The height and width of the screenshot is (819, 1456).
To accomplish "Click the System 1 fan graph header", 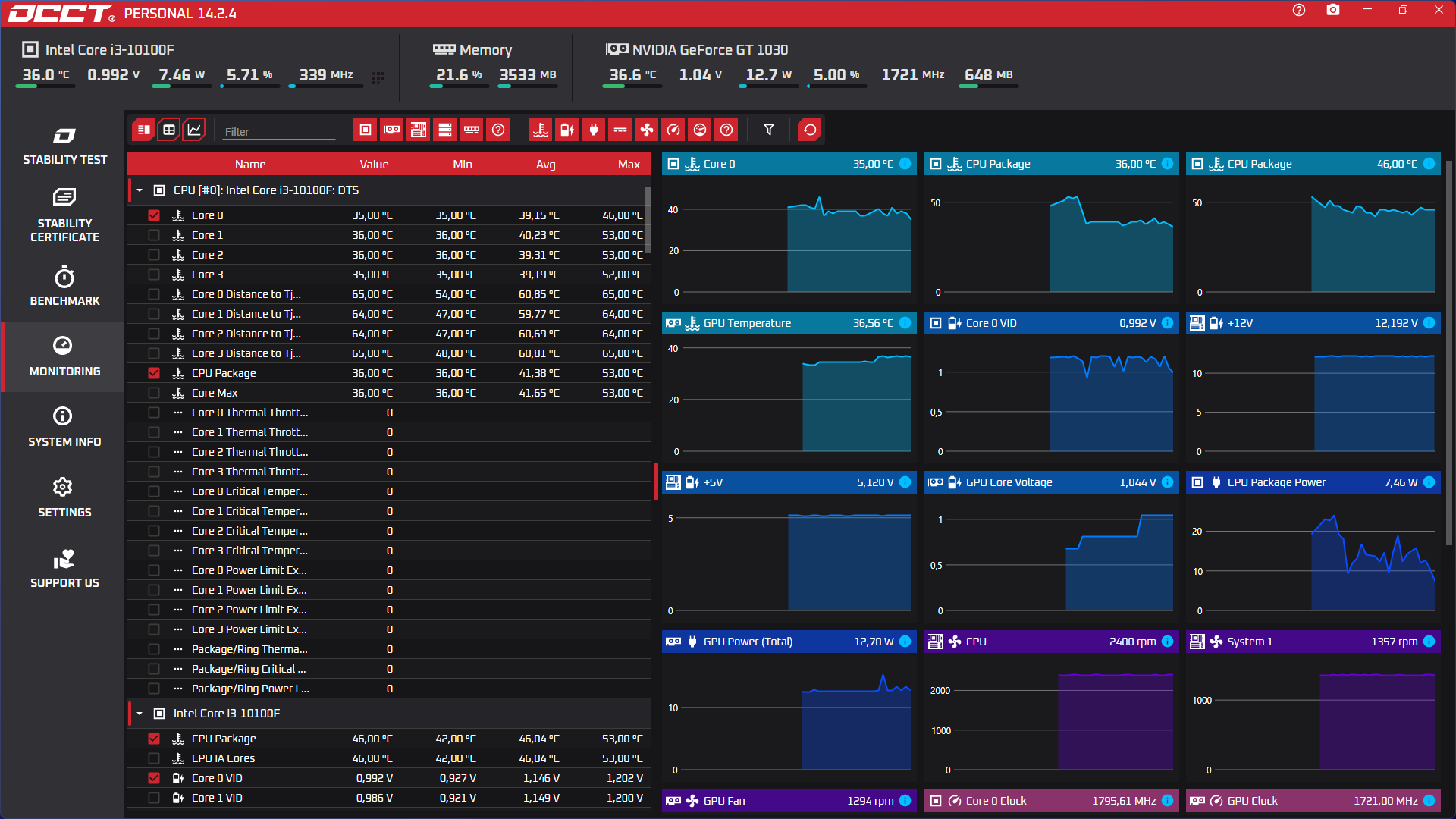I will (1313, 642).
